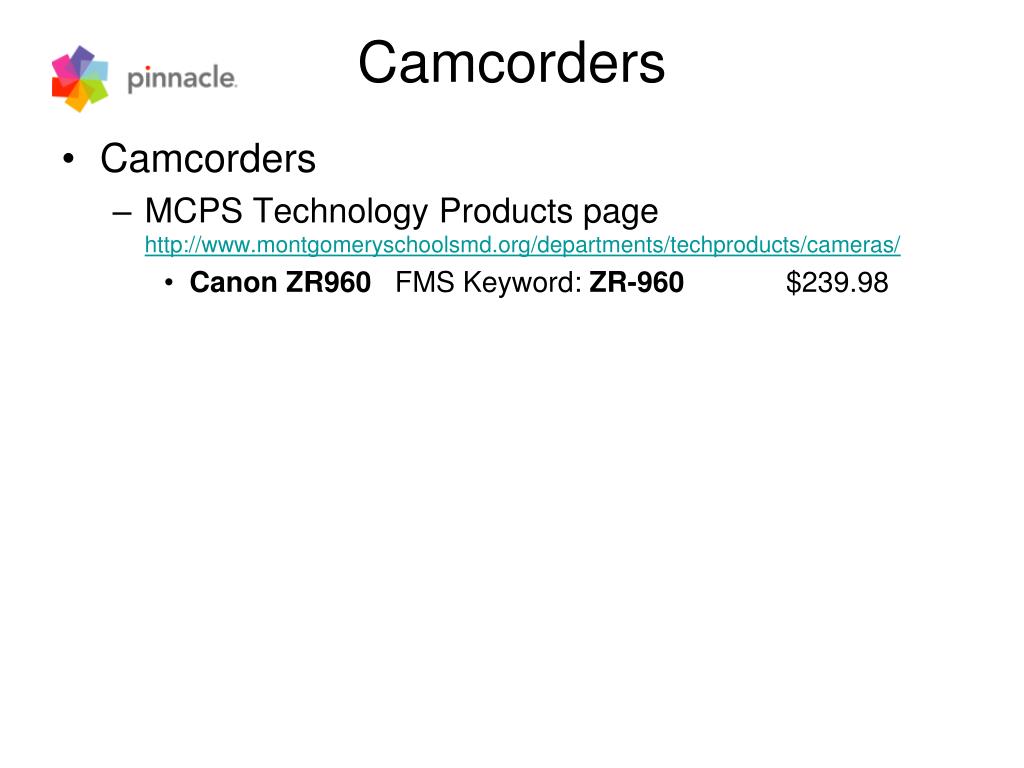The height and width of the screenshot is (768, 1024).
Task: Click the FMS Keyword label
Action: 488,283
